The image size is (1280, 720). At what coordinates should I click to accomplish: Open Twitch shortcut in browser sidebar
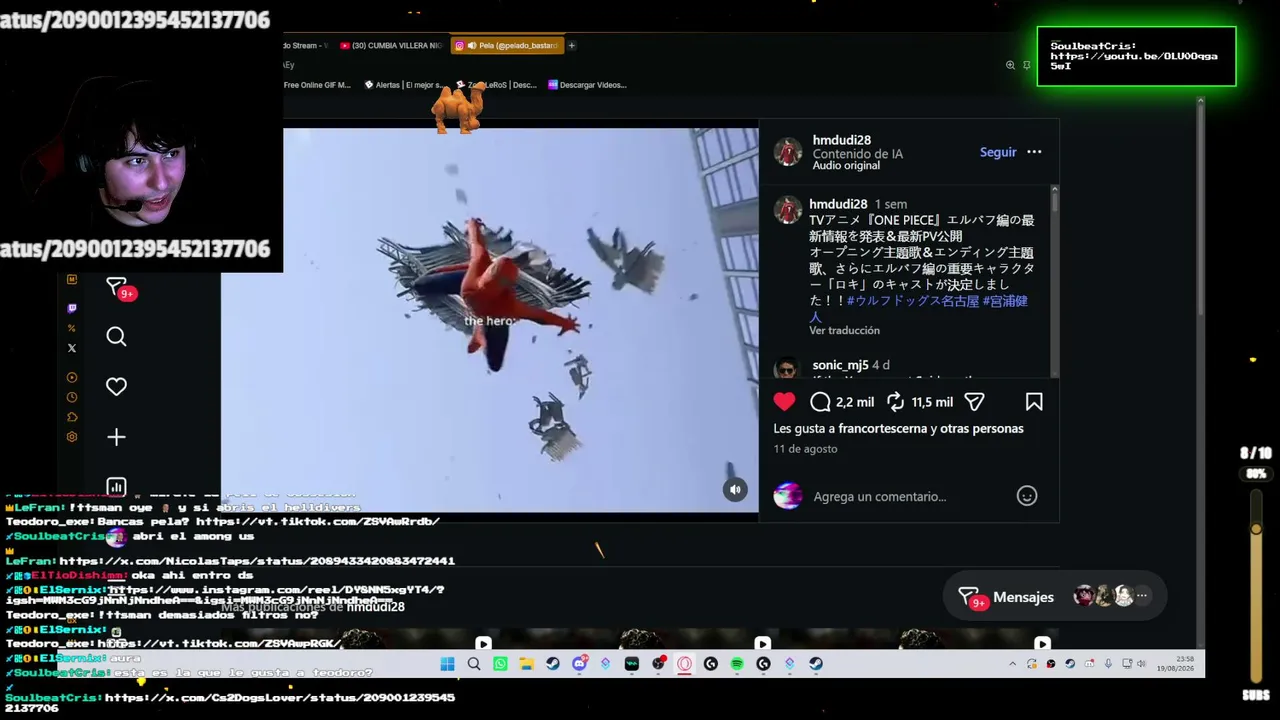(71, 308)
